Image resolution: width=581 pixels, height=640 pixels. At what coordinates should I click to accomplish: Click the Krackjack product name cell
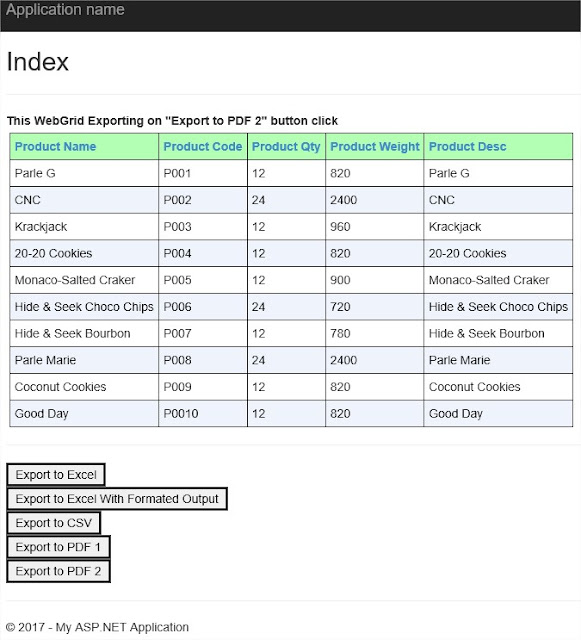[x=84, y=227]
